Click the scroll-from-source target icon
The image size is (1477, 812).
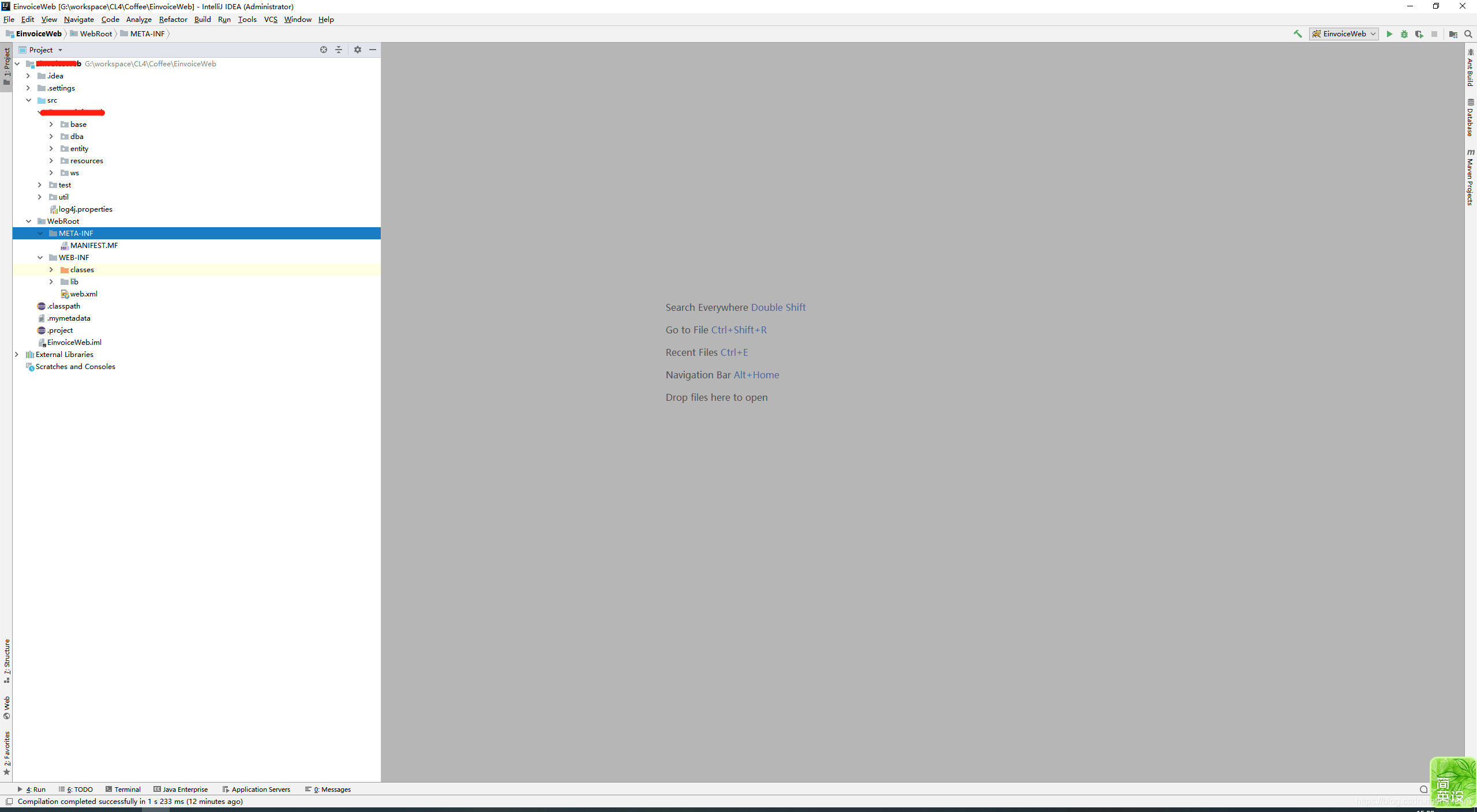(324, 50)
